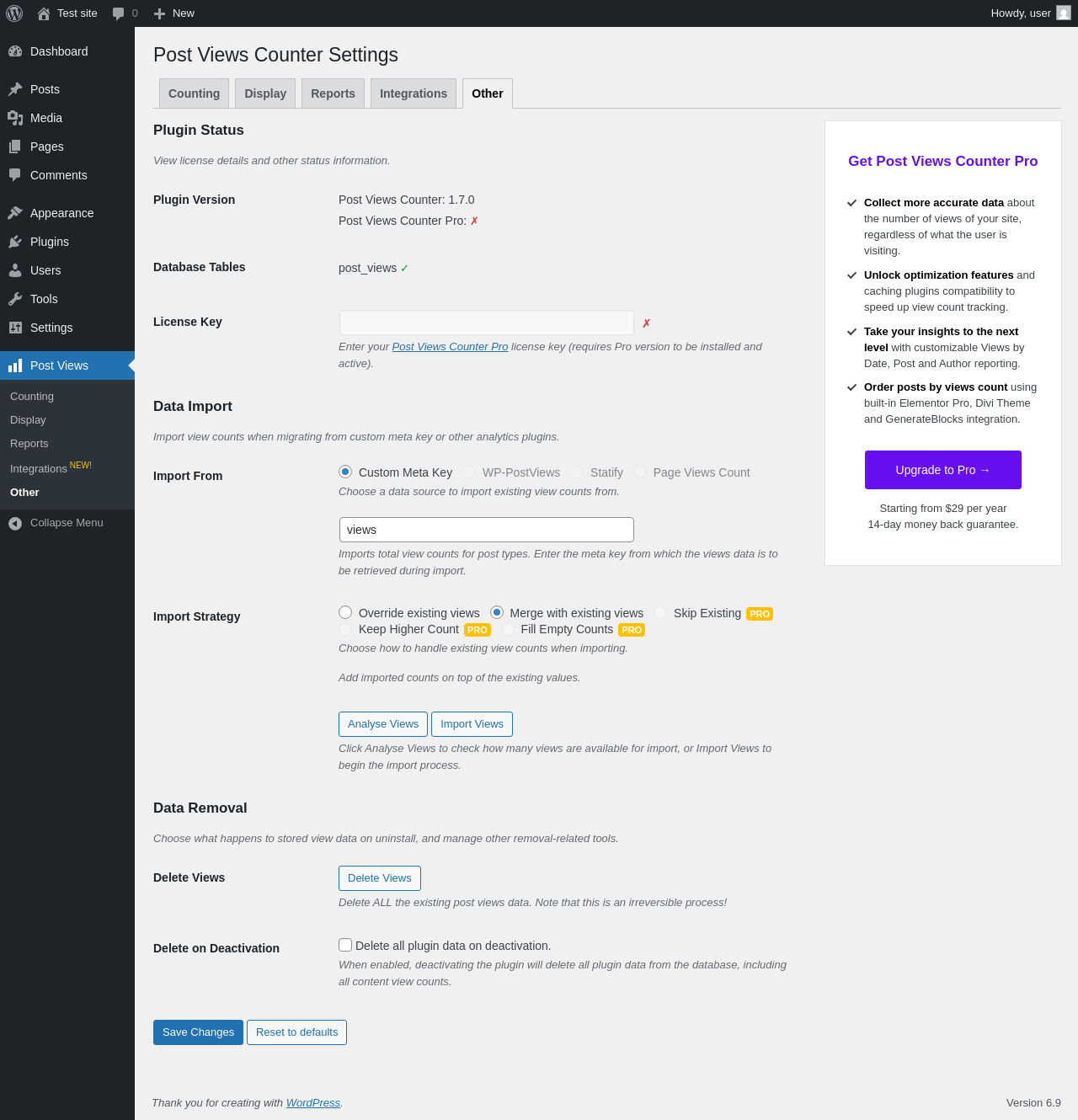This screenshot has width=1078, height=1120.
Task: Click the Appearance paintbrush icon
Action: 15,213
